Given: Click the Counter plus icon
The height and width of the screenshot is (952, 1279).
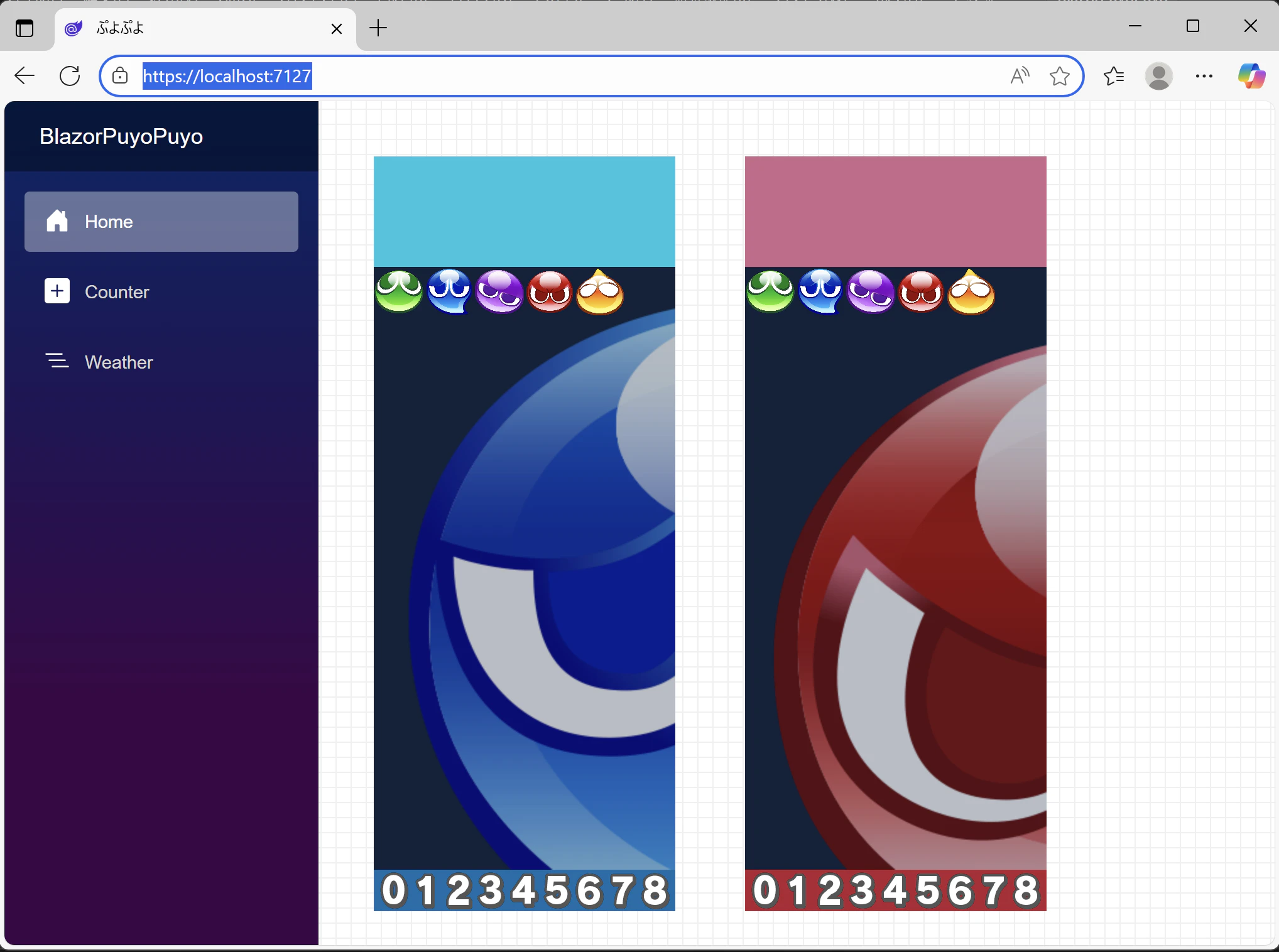Looking at the screenshot, I should [57, 291].
